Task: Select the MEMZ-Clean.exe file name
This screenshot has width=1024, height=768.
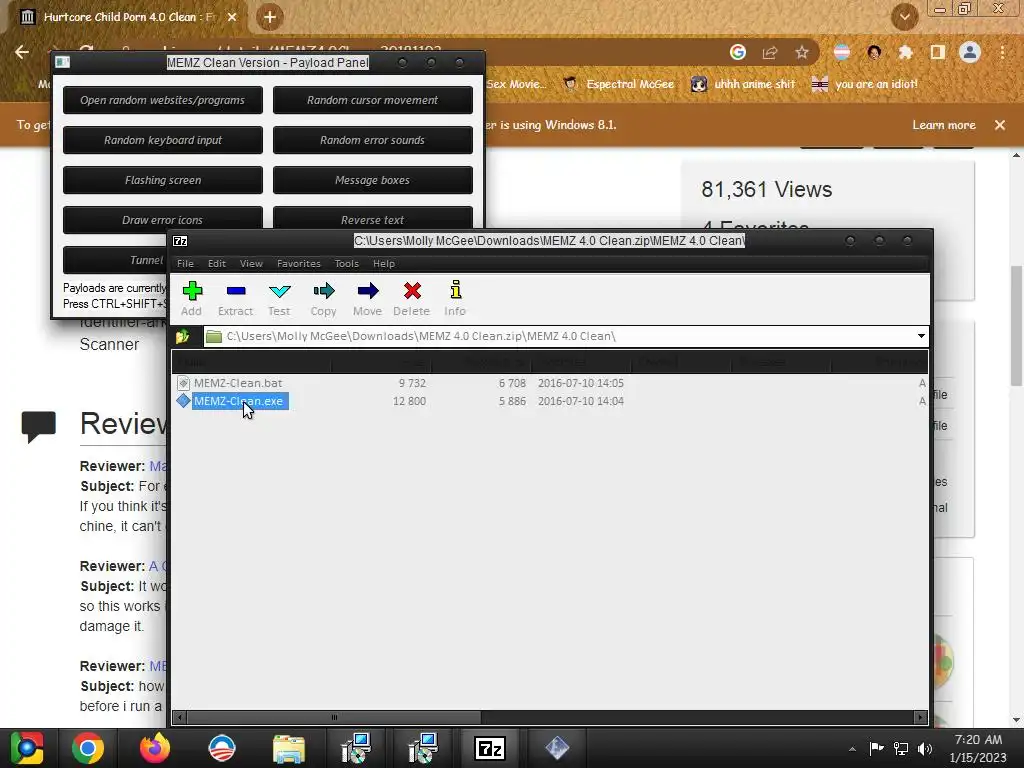Action: 238,401
